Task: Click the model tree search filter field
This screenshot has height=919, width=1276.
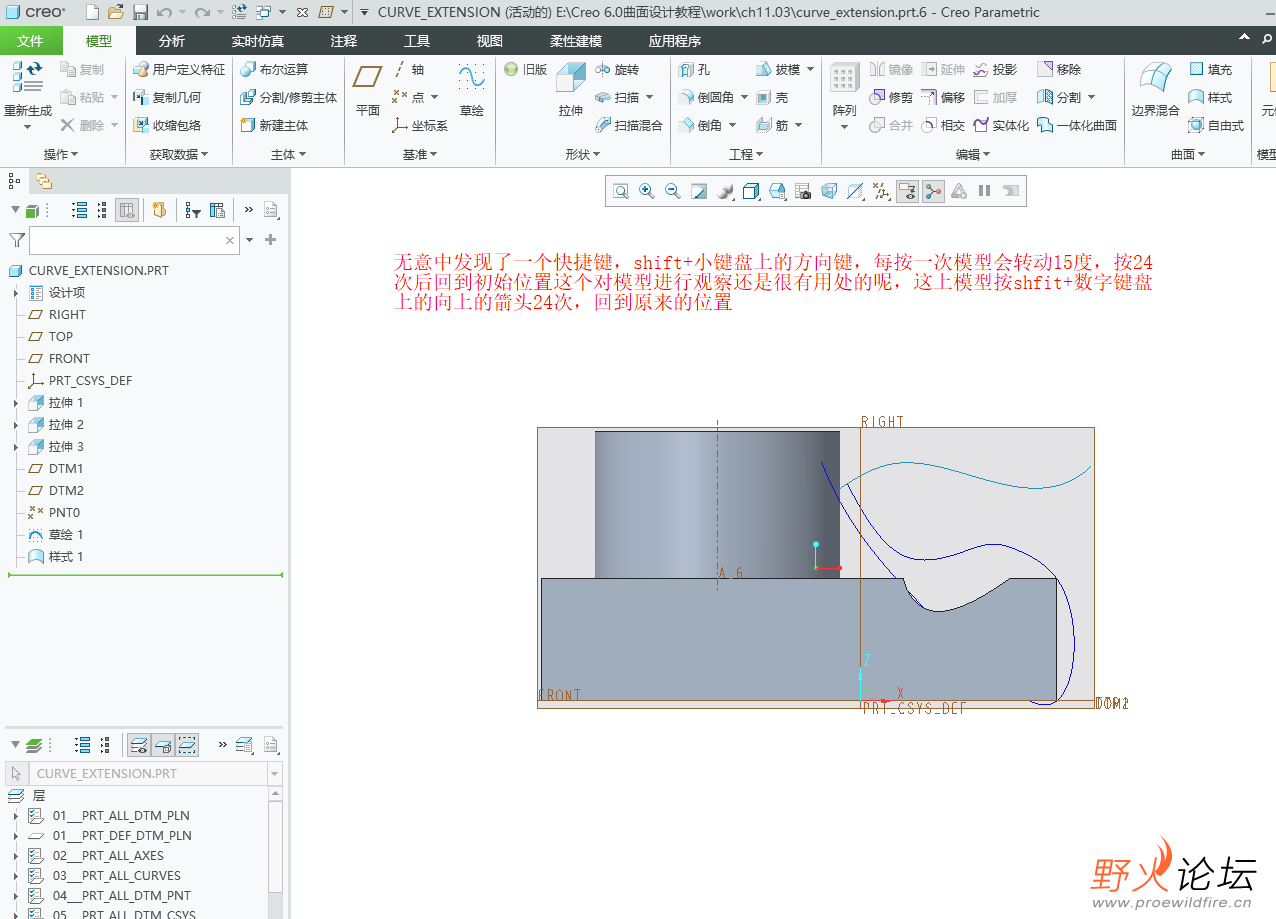Action: pyautogui.click(x=134, y=240)
